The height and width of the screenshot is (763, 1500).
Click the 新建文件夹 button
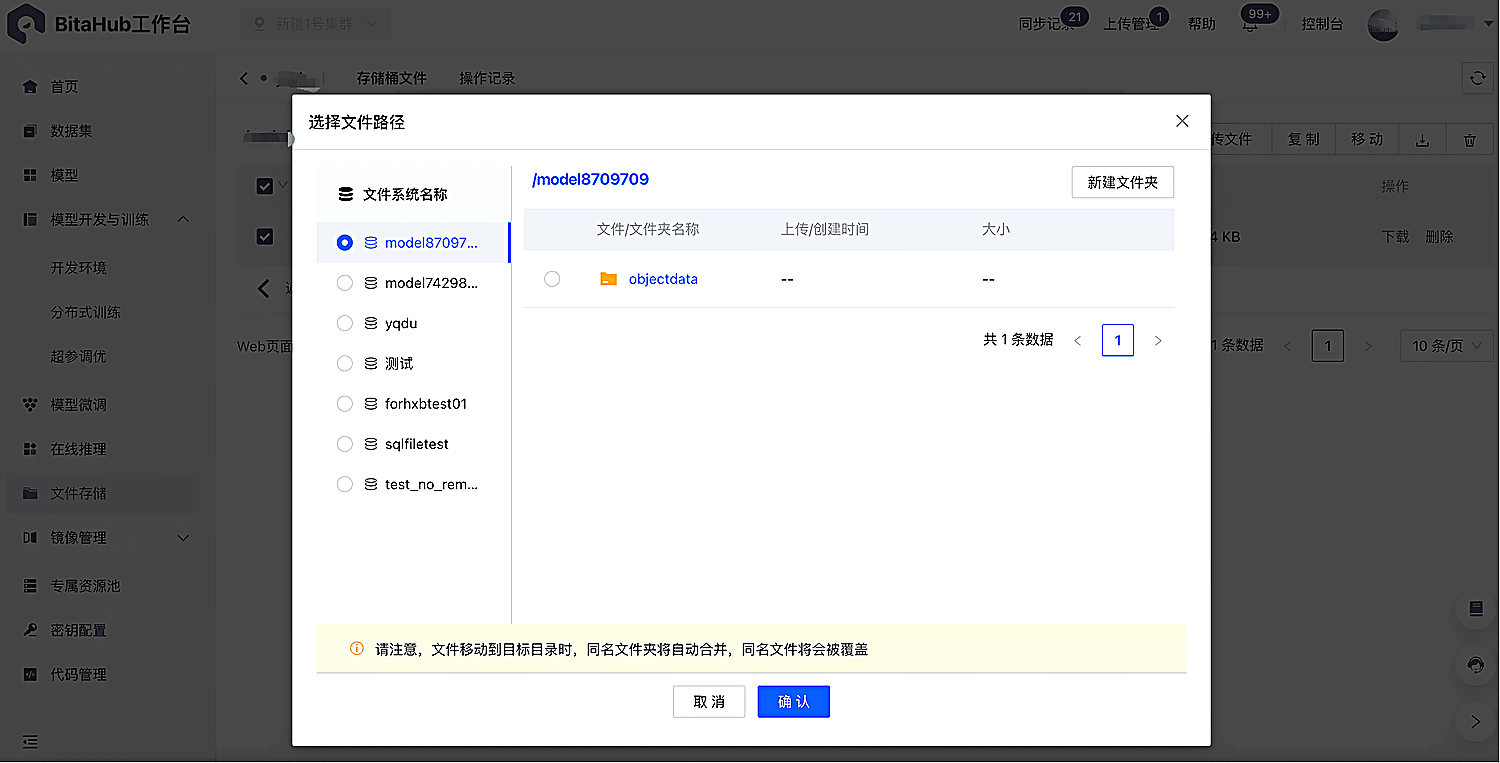pyautogui.click(x=1122, y=183)
